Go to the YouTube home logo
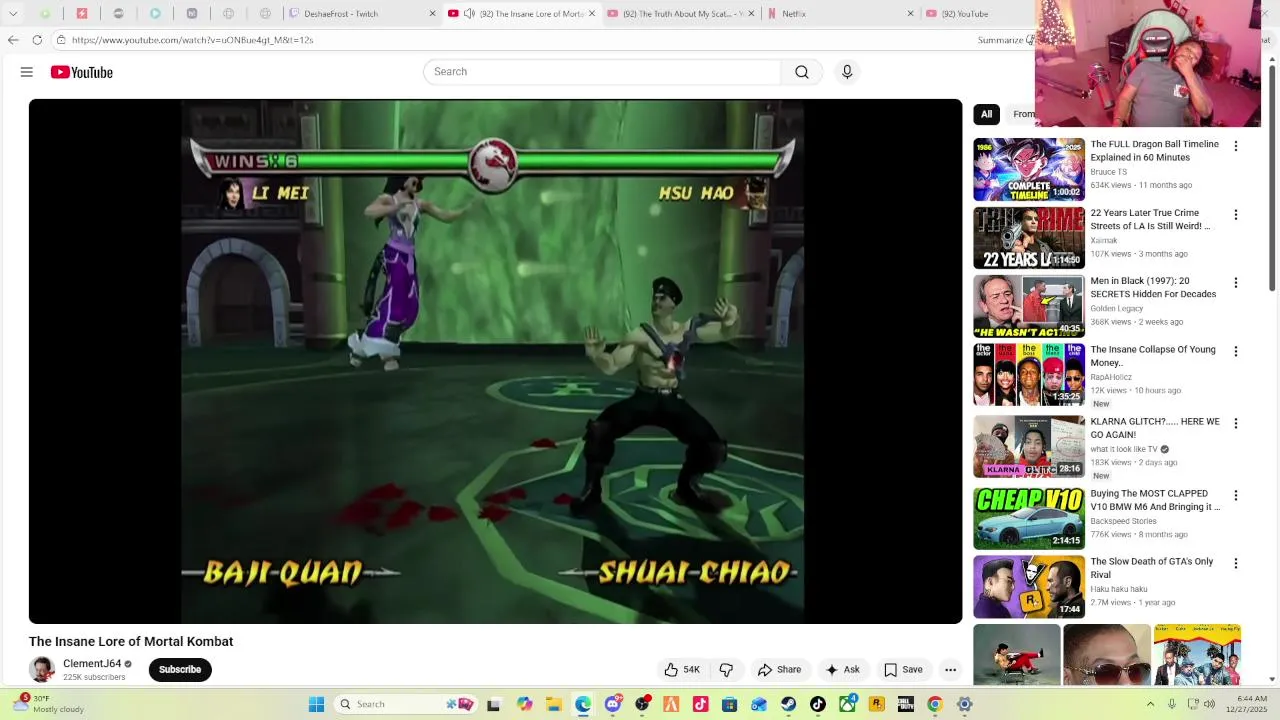 tap(82, 72)
